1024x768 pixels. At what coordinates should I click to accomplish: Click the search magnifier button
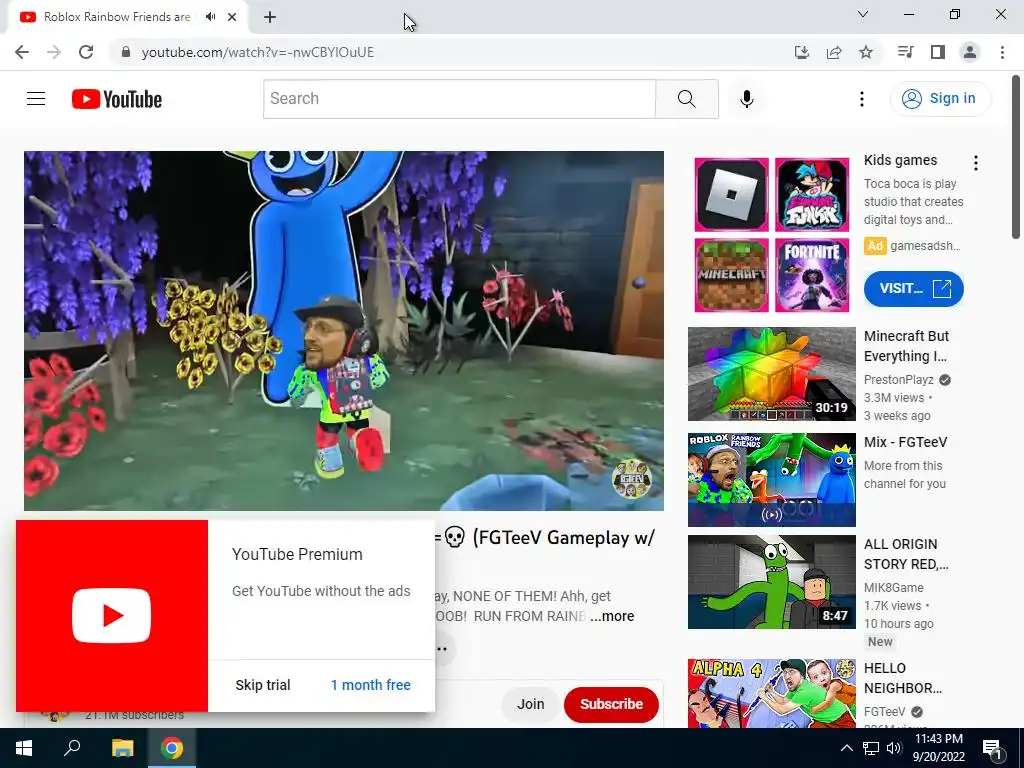[x=686, y=99]
